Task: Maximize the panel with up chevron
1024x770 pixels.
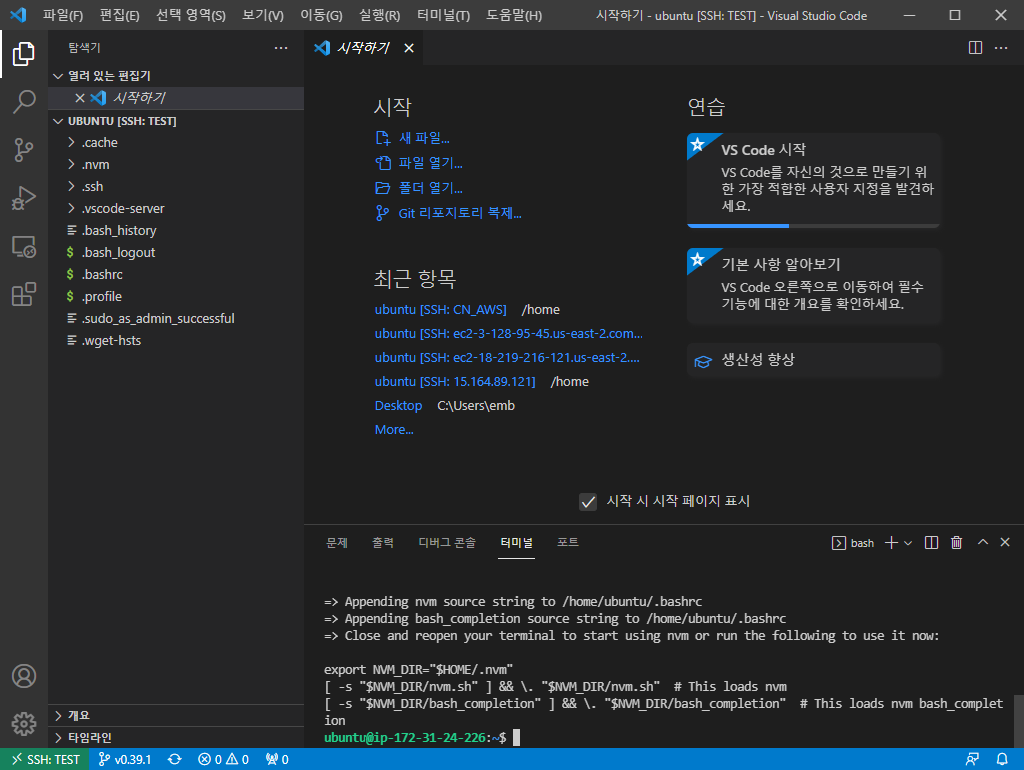Action: point(982,543)
